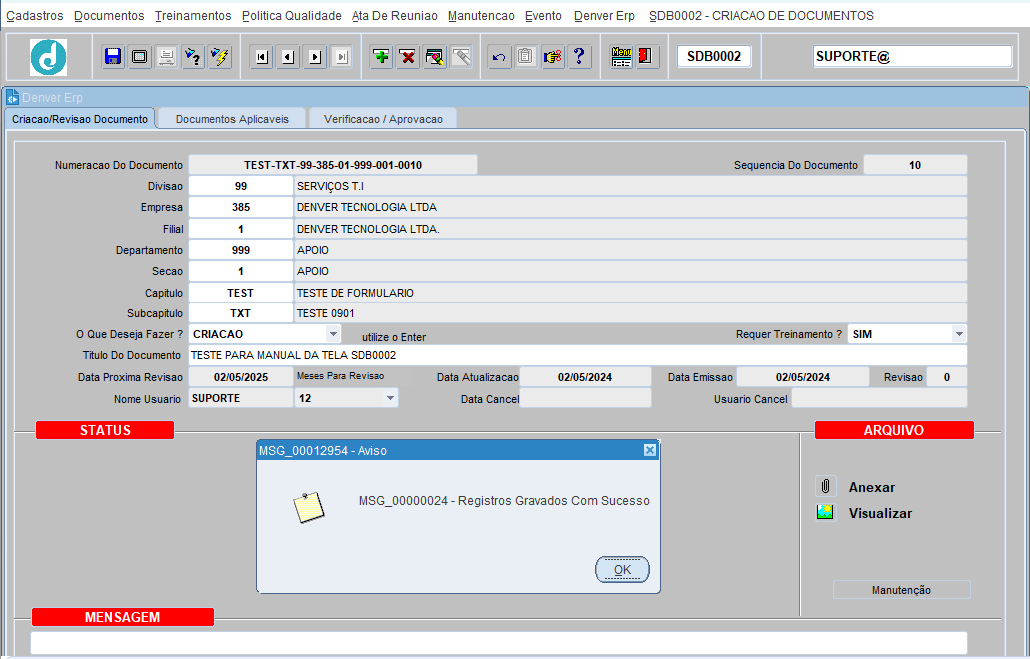This screenshot has height=659, width=1030.
Task: Click the Enter Query flashlight question icon
Action: pos(193,57)
